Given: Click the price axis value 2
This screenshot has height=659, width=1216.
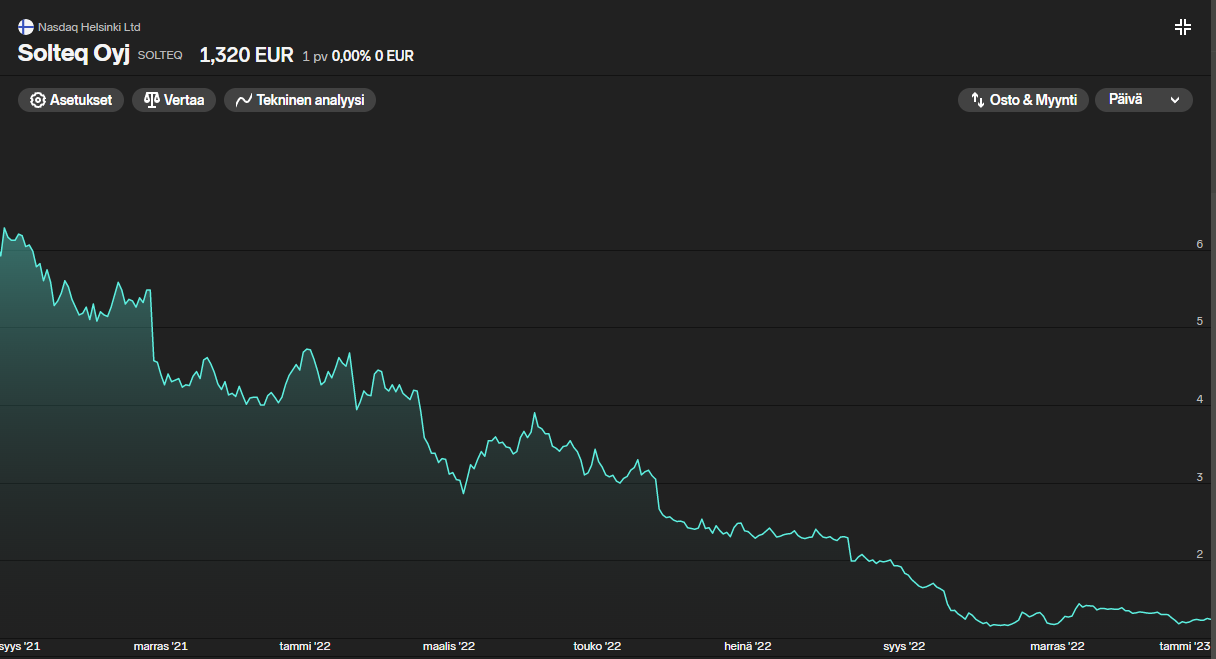Looking at the screenshot, I should [x=1199, y=554].
